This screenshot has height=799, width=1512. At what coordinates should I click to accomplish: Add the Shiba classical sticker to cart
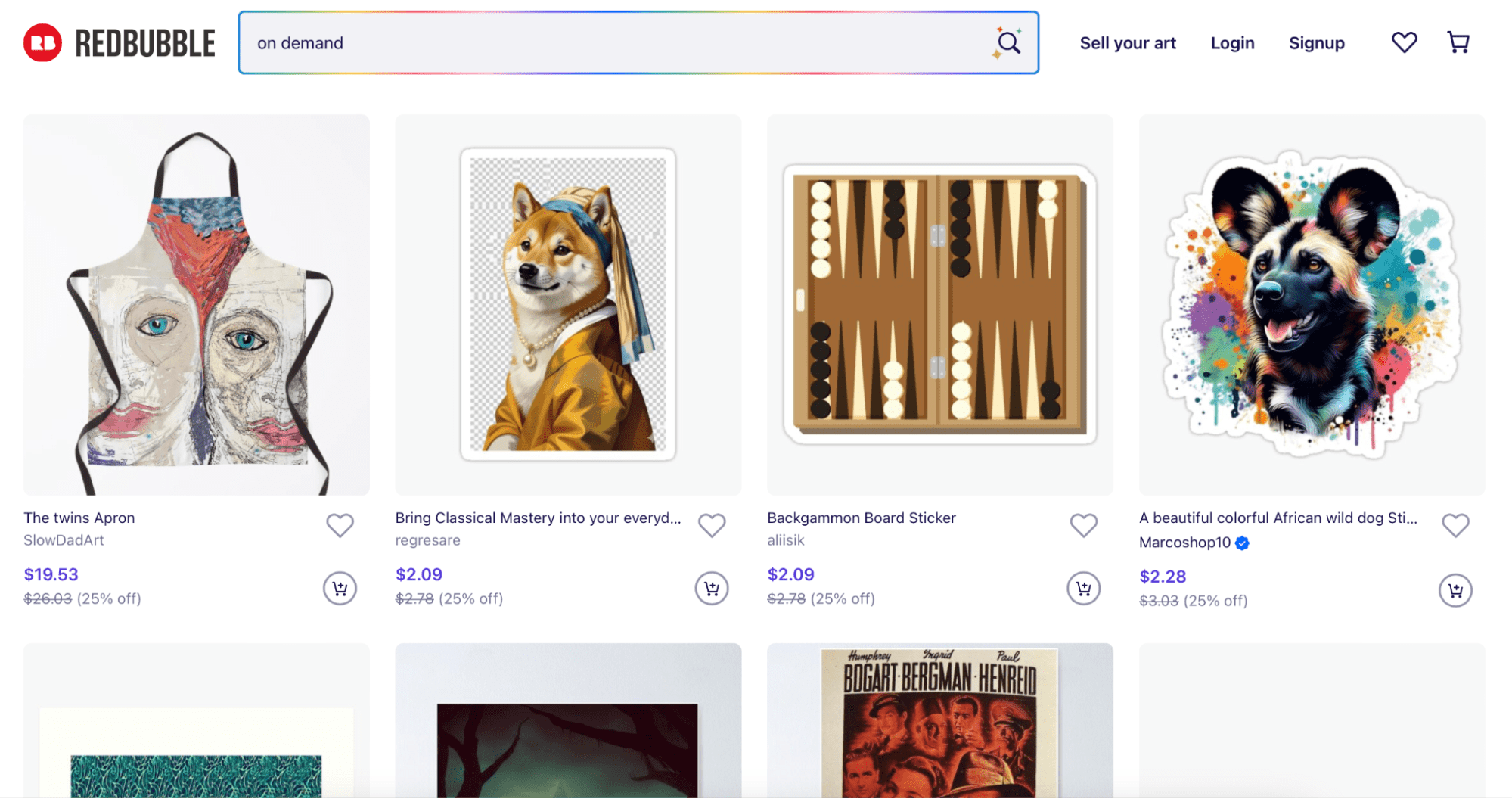(x=711, y=588)
